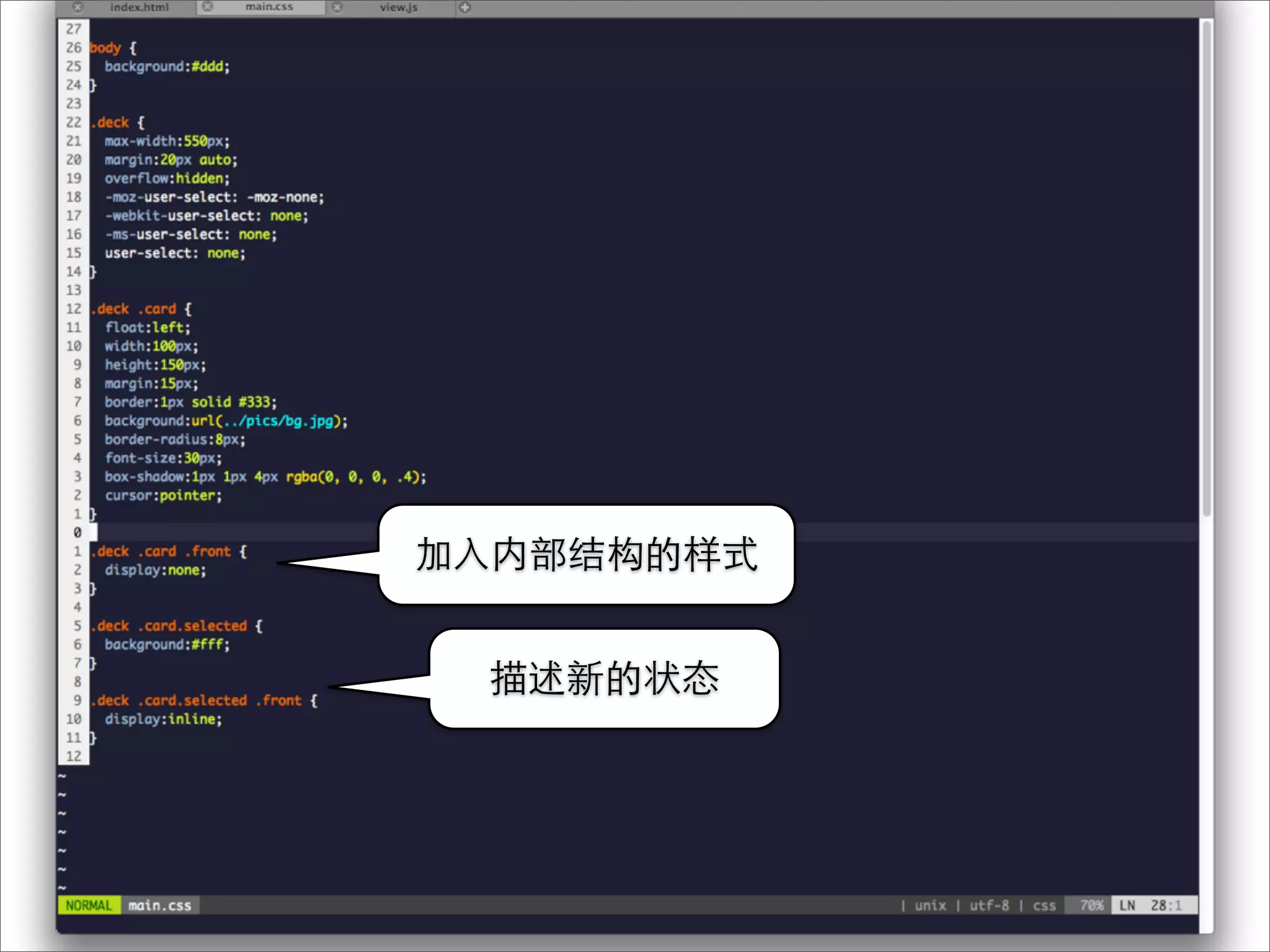
Task: Close the main.css tab
Action: 208,7
